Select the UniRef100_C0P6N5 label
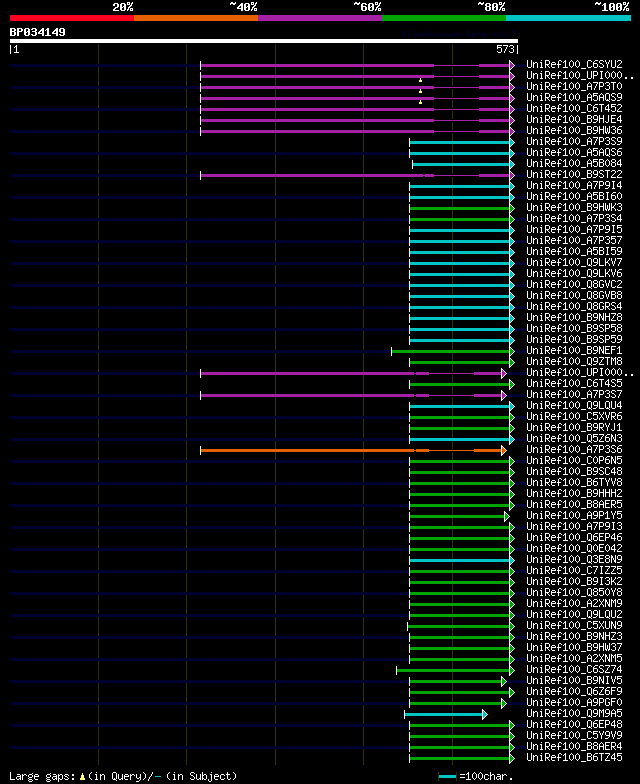 click(574, 460)
